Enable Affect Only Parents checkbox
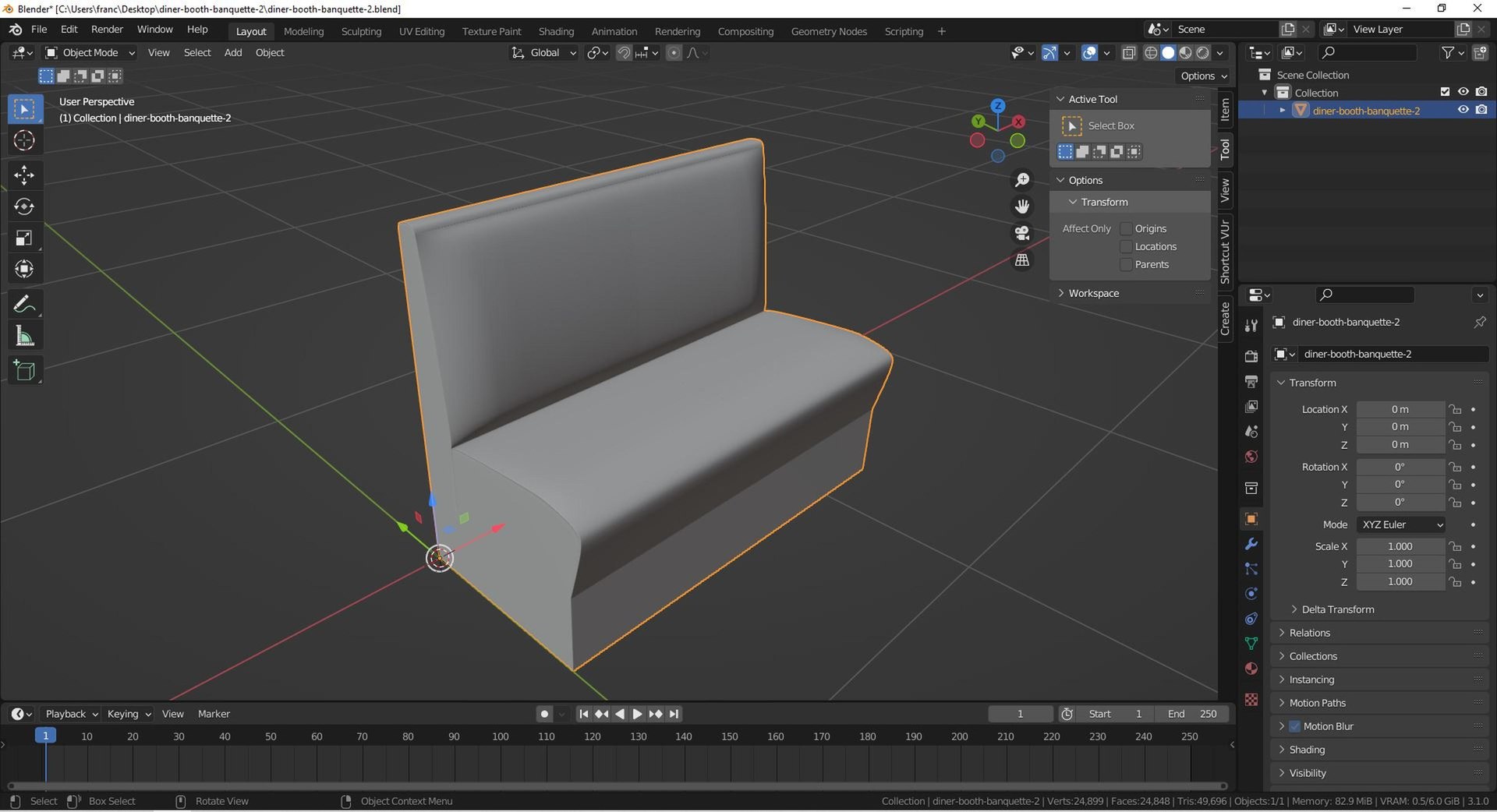Screen dimensions: 1497x812 point(1126,264)
